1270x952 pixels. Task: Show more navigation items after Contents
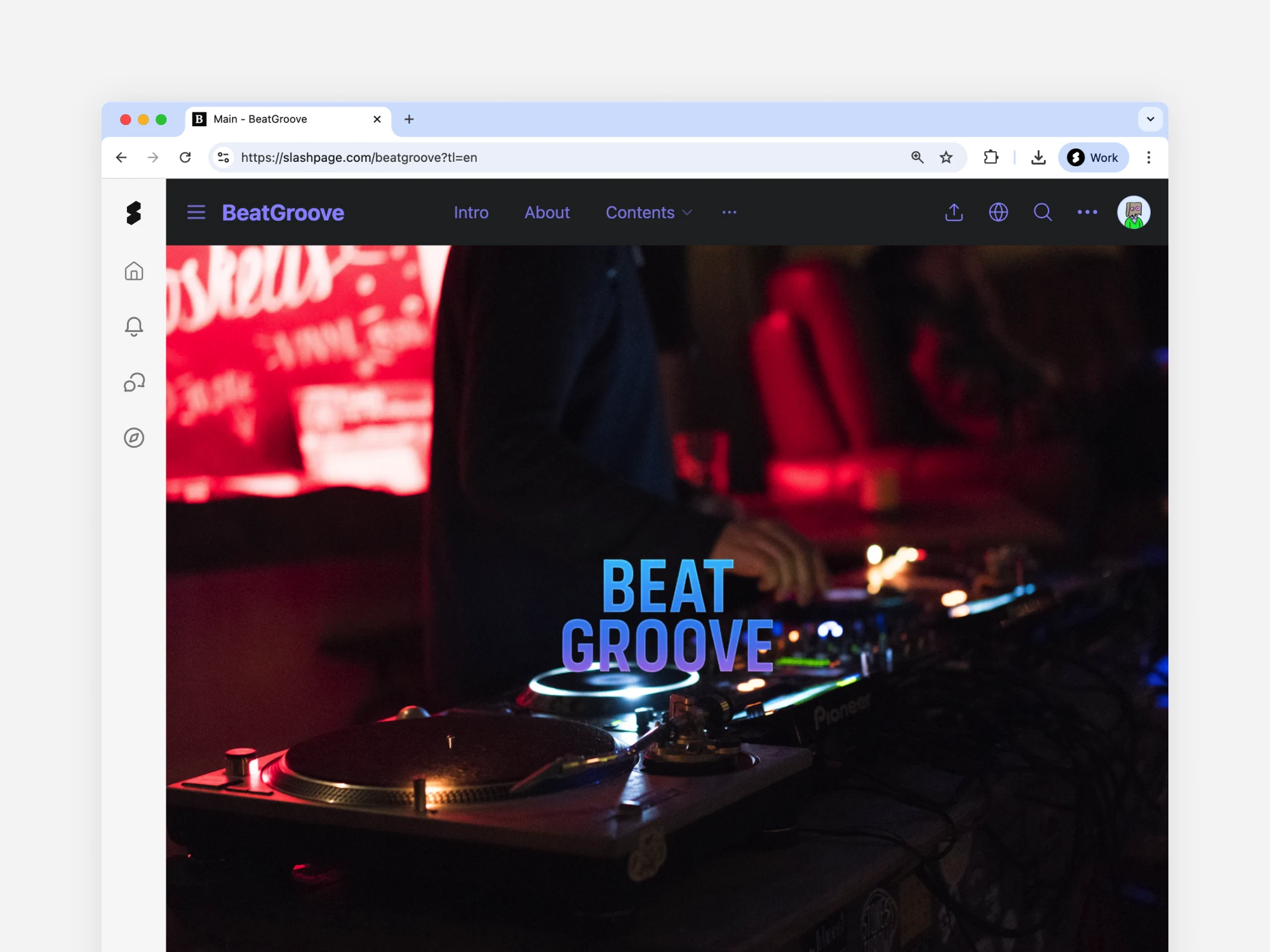729,213
